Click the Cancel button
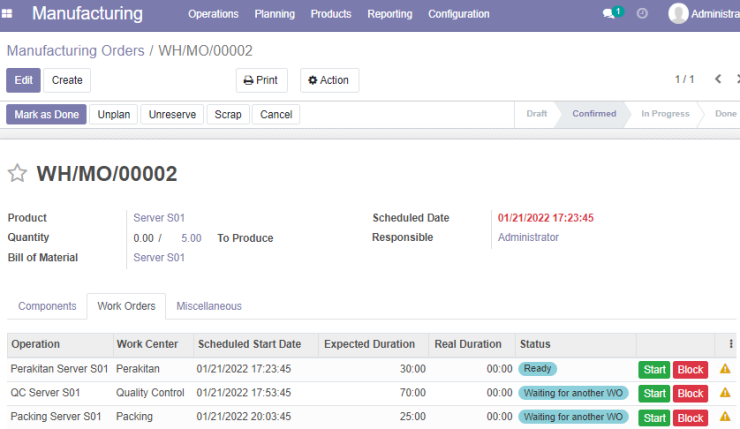 [276, 114]
